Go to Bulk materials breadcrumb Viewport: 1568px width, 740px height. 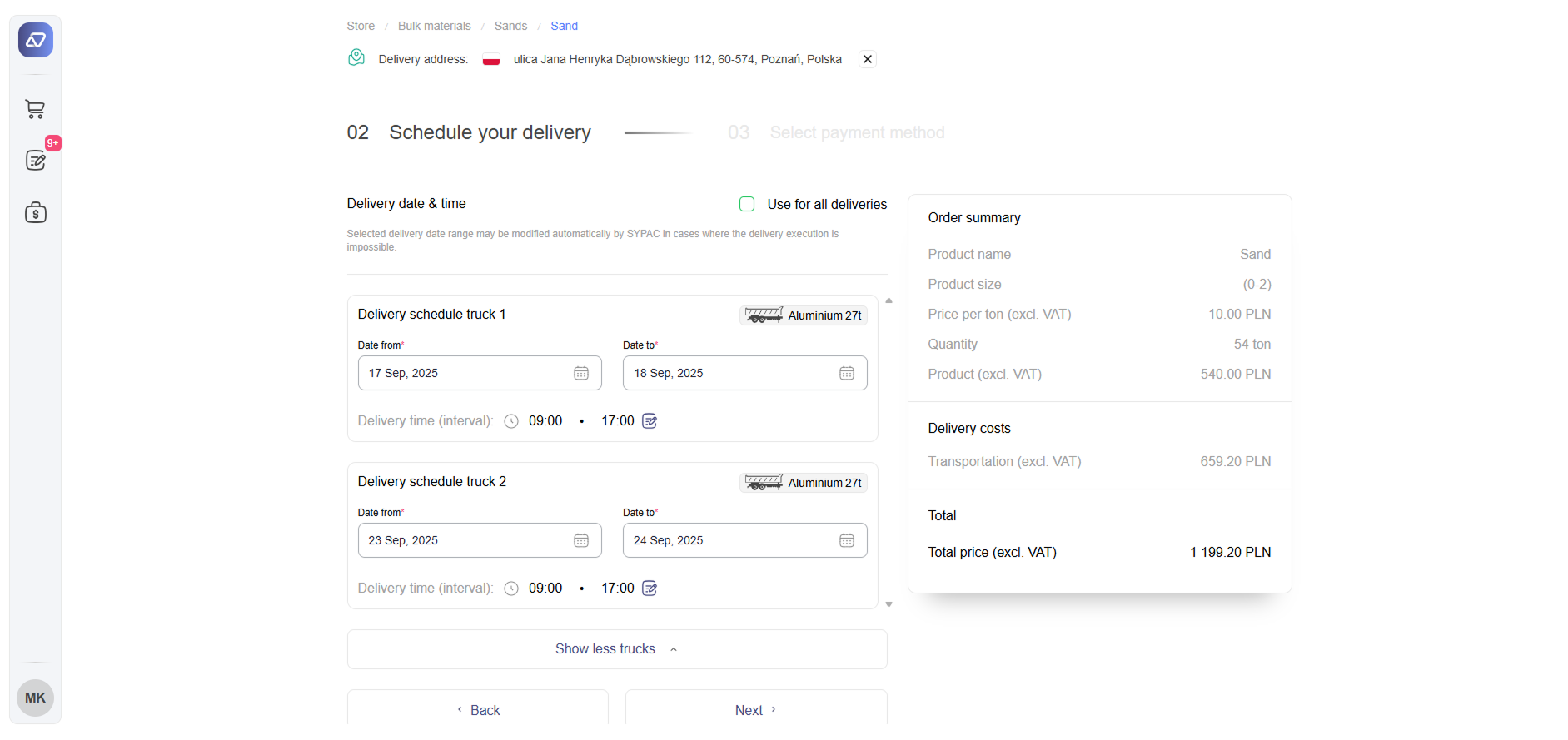[x=434, y=26]
